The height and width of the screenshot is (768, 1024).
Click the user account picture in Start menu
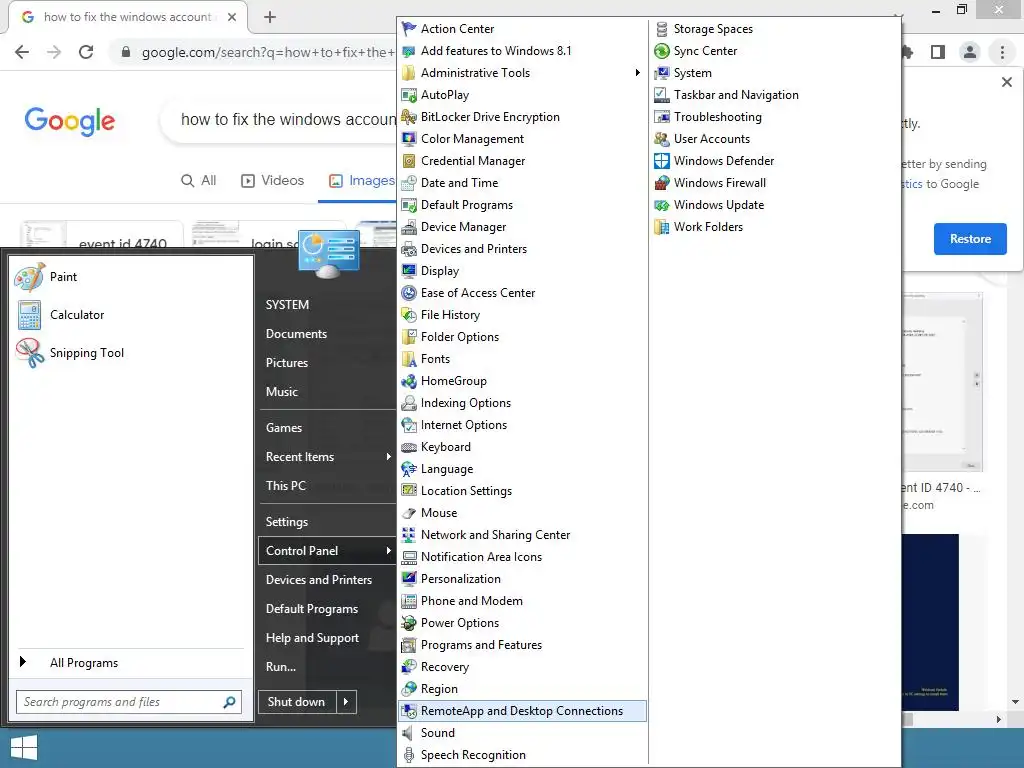[329, 254]
